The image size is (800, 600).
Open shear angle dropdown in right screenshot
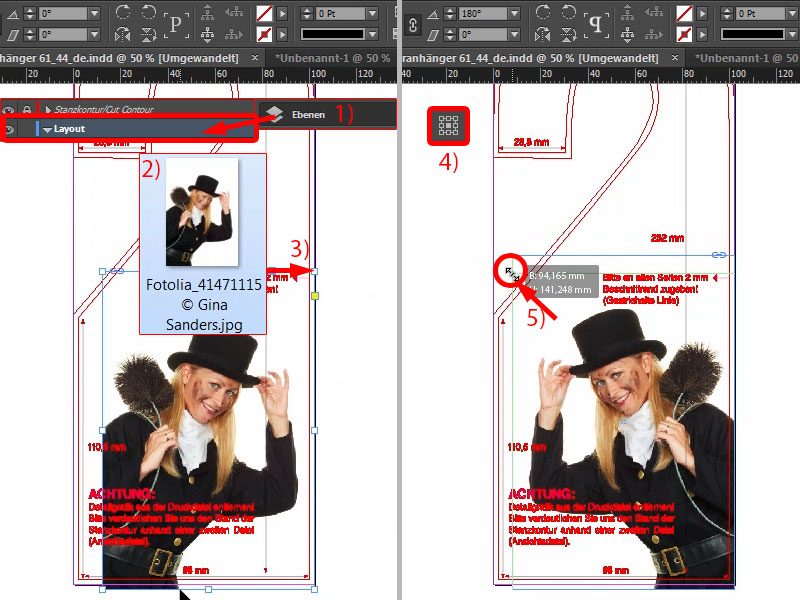pyautogui.click(x=514, y=34)
